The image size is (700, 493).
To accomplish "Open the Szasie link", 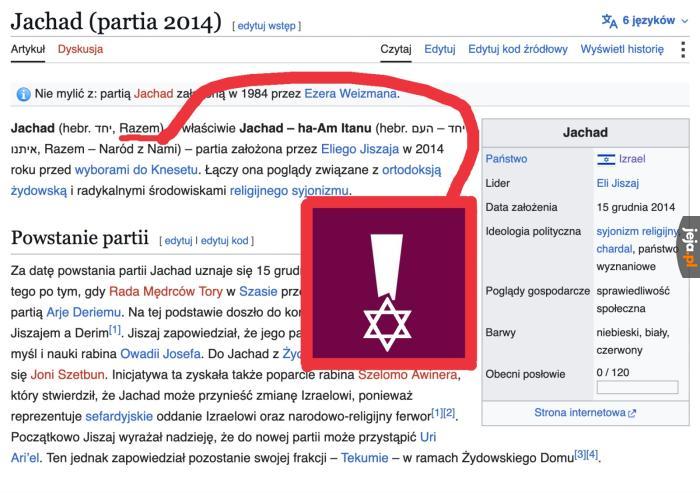I will tap(258, 292).
